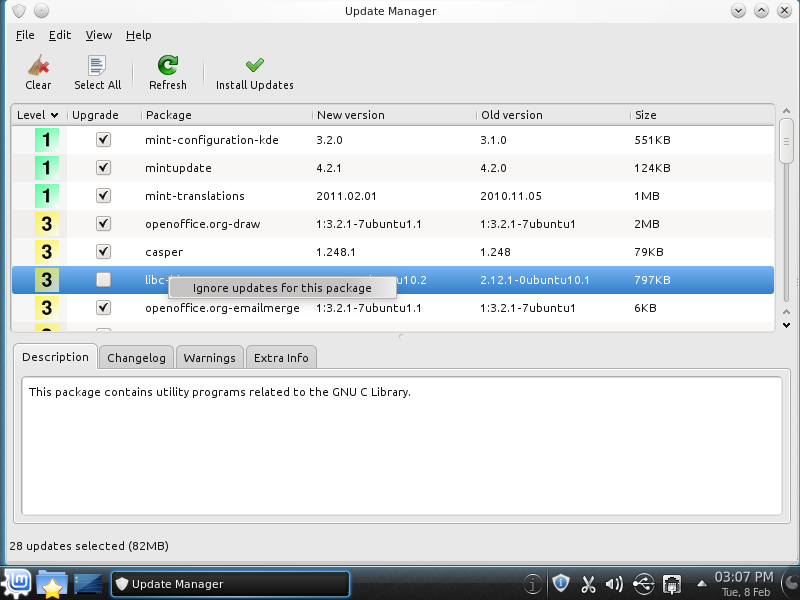
Task: Open the Help menu
Action: 138,35
